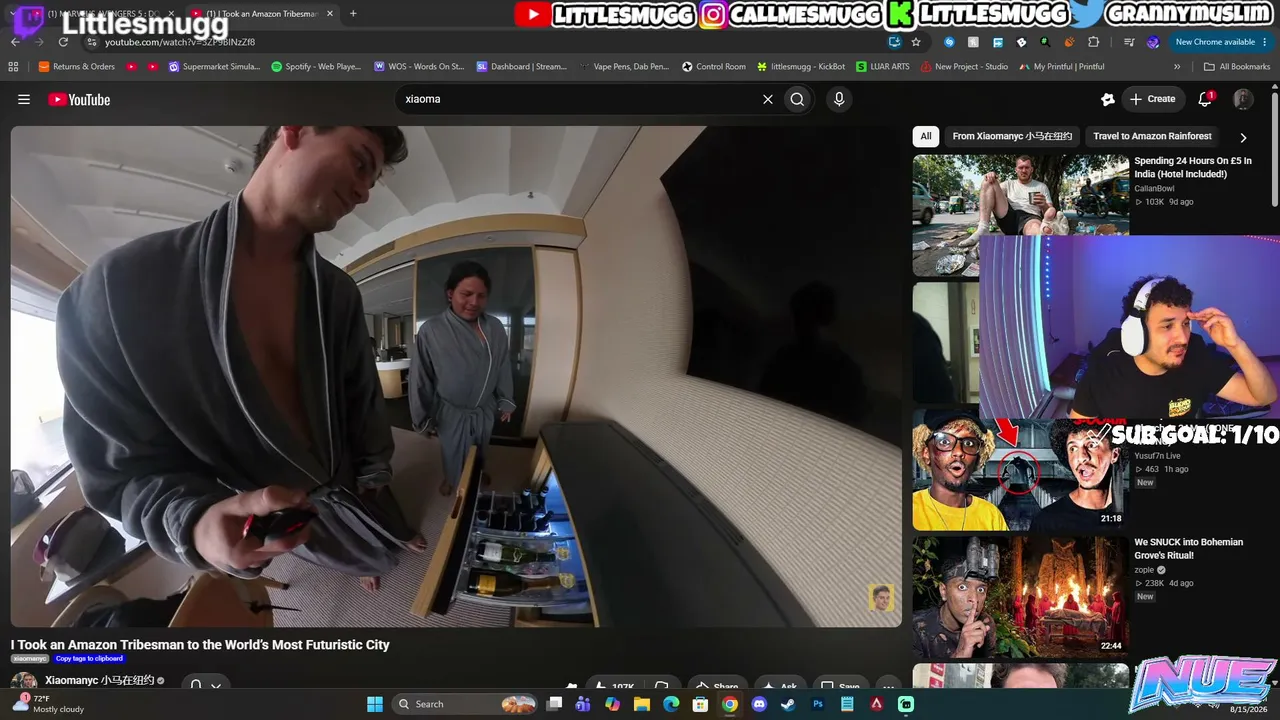This screenshot has width=1280, height=720.
Task: Close the Amazon Tribesman tab
Action: pos(330,14)
